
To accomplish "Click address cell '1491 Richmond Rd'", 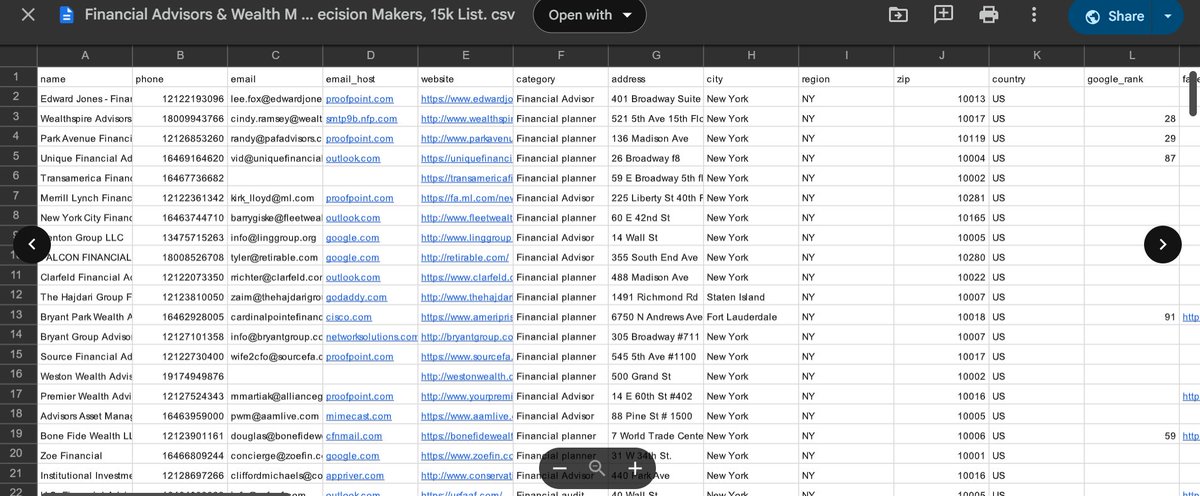I will click(655, 297).
